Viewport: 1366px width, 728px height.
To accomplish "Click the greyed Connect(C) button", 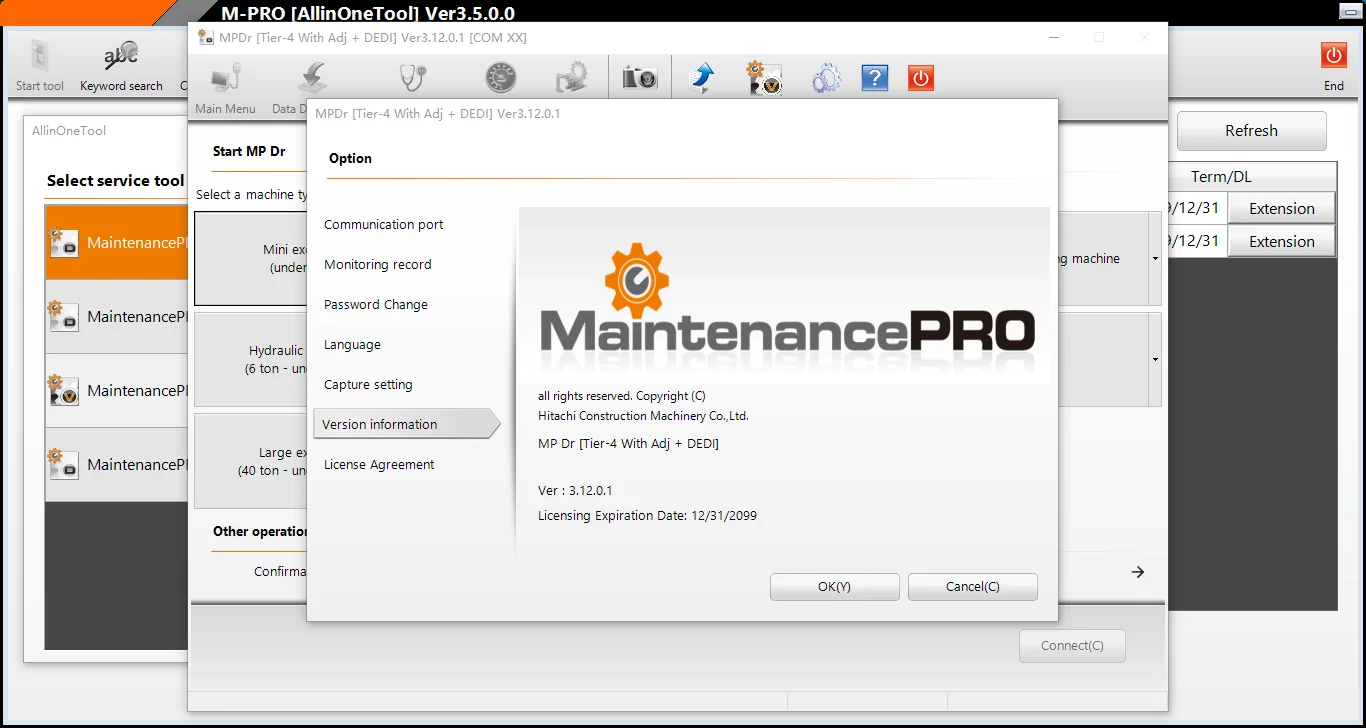I will point(1072,646).
